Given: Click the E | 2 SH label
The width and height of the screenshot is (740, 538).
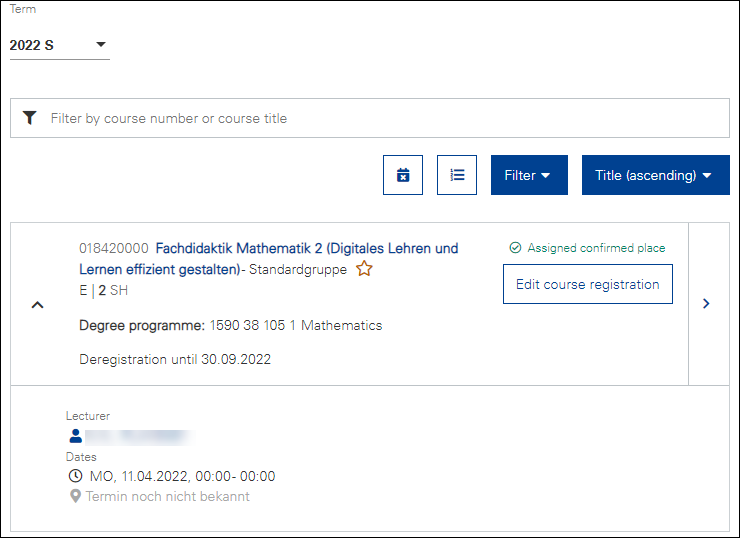Looking at the screenshot, I should [x=103, y=290].
